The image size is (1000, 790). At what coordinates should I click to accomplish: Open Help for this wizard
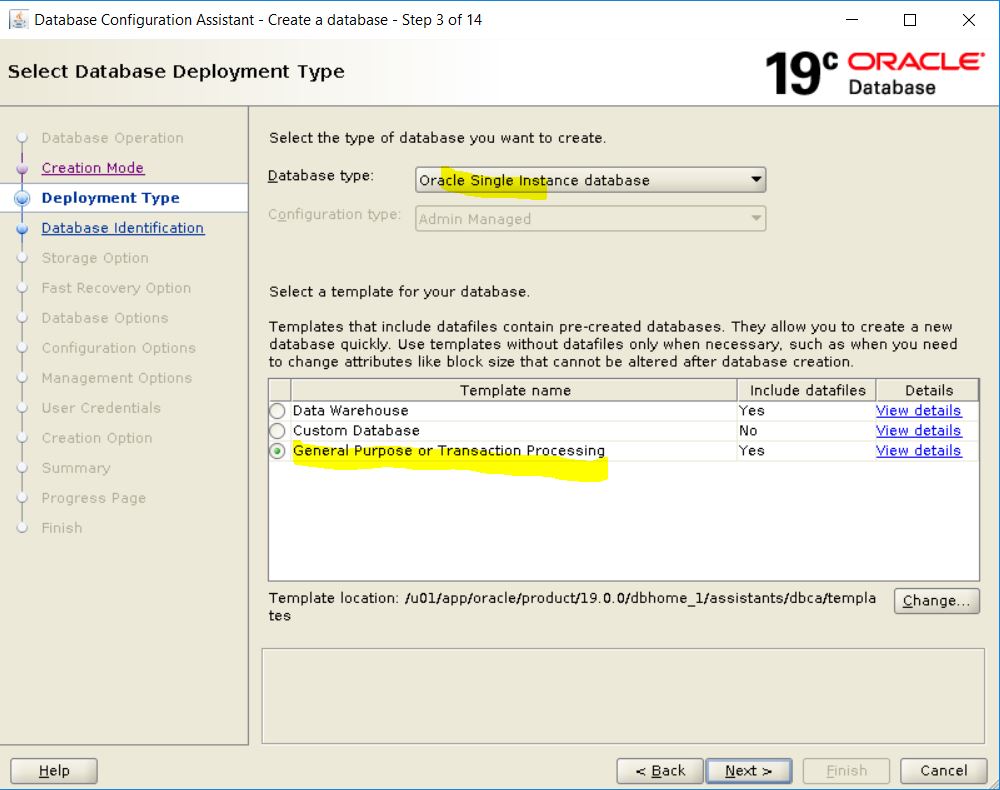pos(54,771)
